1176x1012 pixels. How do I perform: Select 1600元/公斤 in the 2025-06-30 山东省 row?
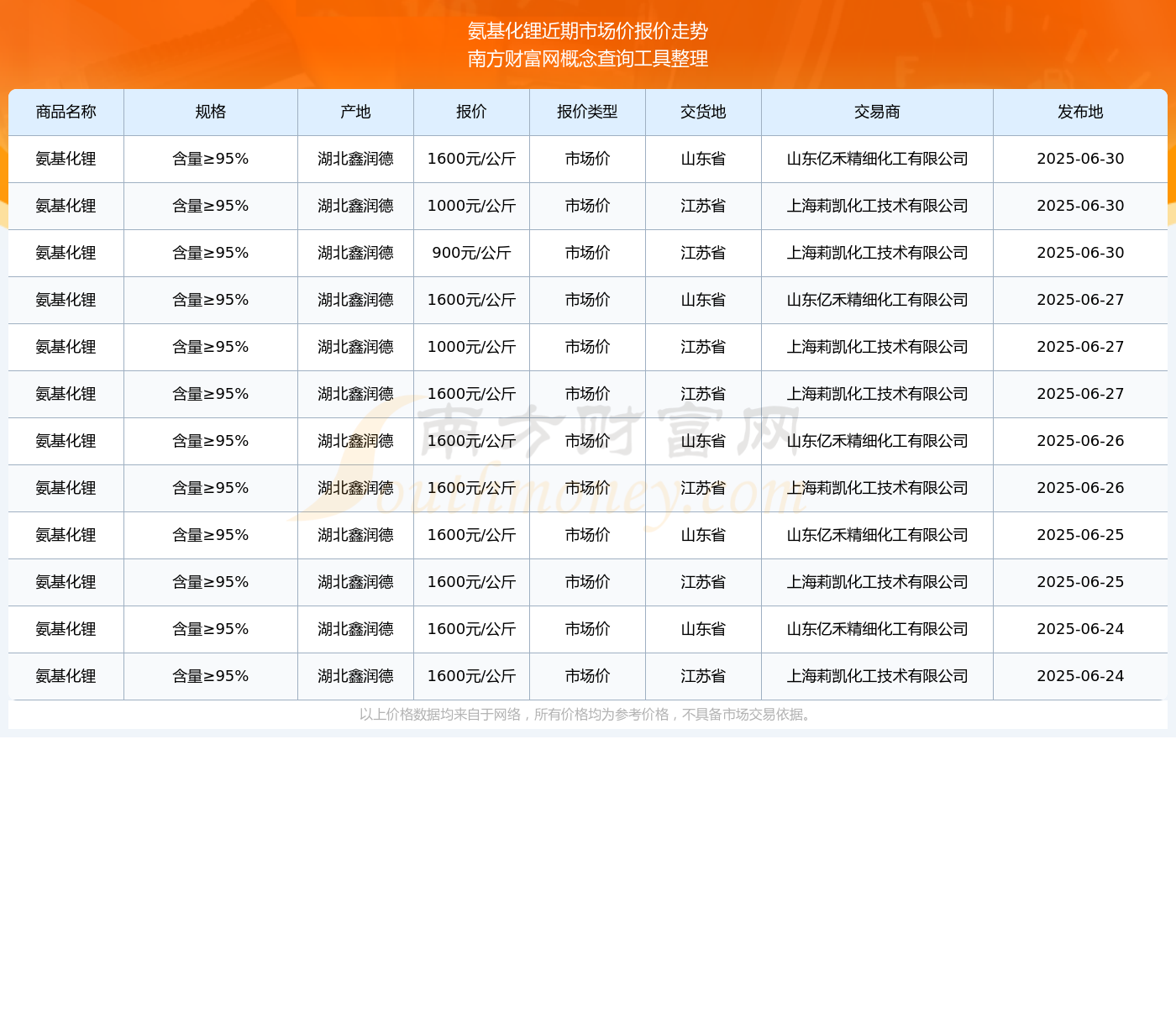(x=471, y=159)
